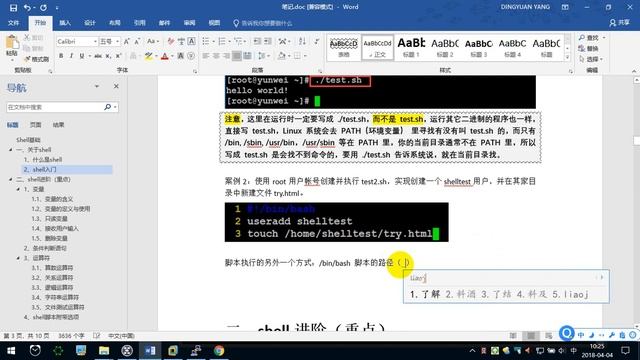Click the Replace icon in Editing group
Viewport: 640px width, 360px height.
click(x=582, y=48)
